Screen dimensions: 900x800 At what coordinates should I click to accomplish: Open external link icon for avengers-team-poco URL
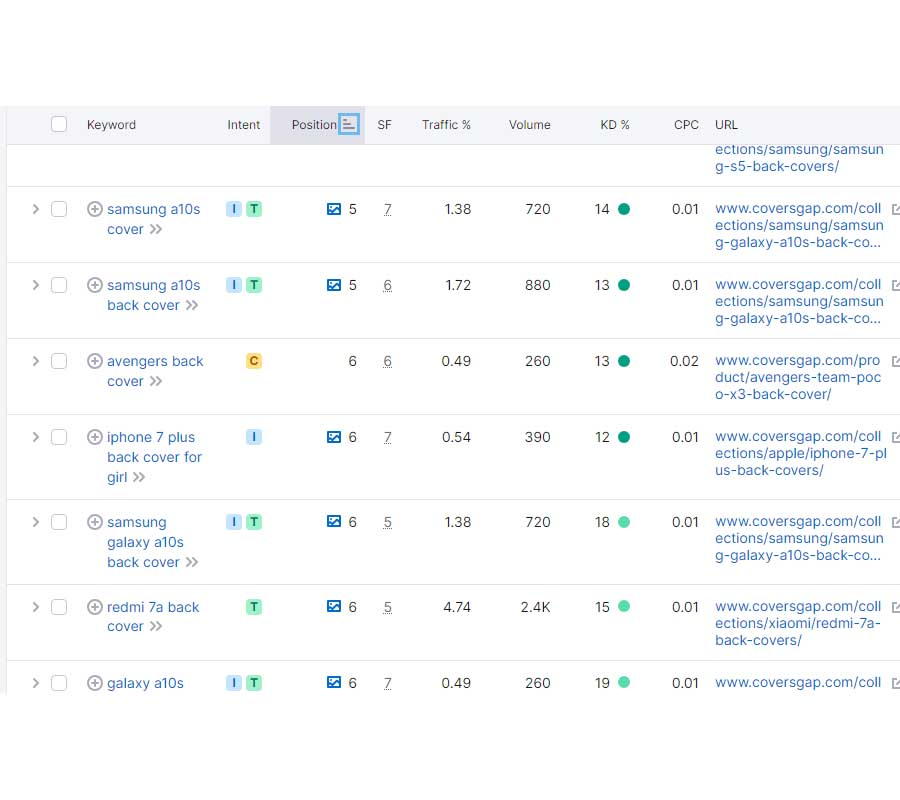(x=896, y=361)
